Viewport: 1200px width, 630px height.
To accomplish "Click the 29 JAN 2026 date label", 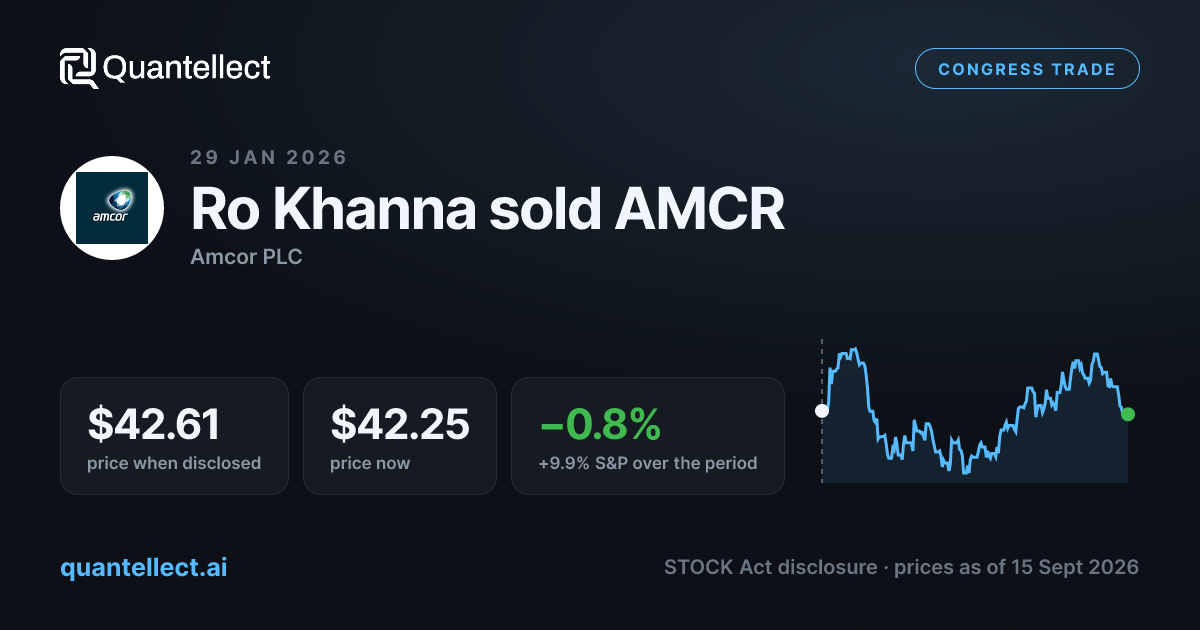I will (x=269, y=158).
